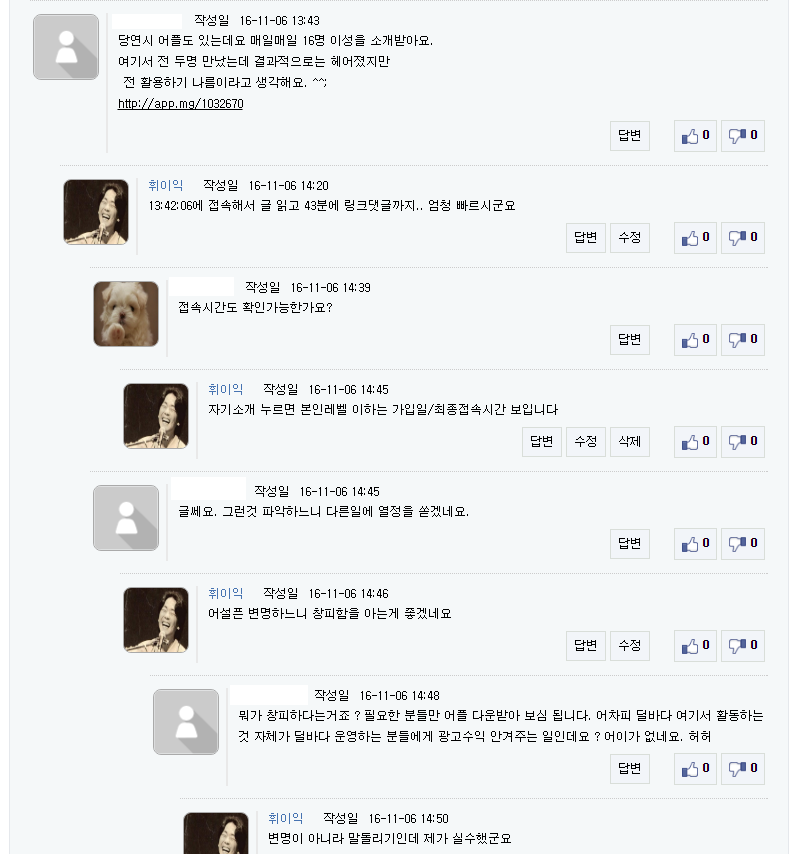Upvote 휘이익's 14:46 comment
The width and height of the screenshot is (798, 854).
coord(695,646)
